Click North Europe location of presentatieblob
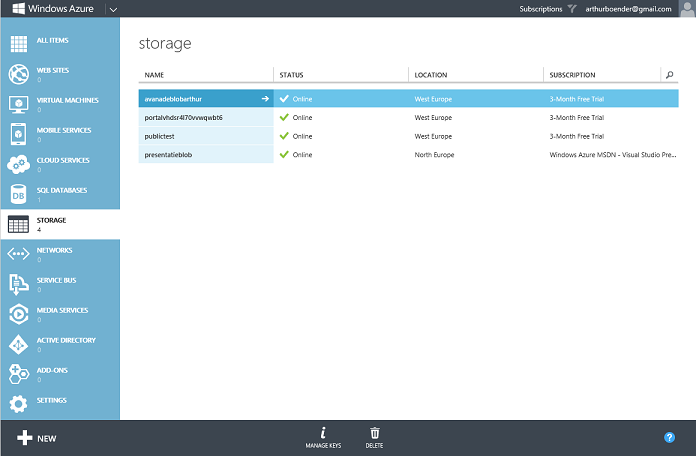The width and height of the screenshot is (696, 456). tap(434, 155)
